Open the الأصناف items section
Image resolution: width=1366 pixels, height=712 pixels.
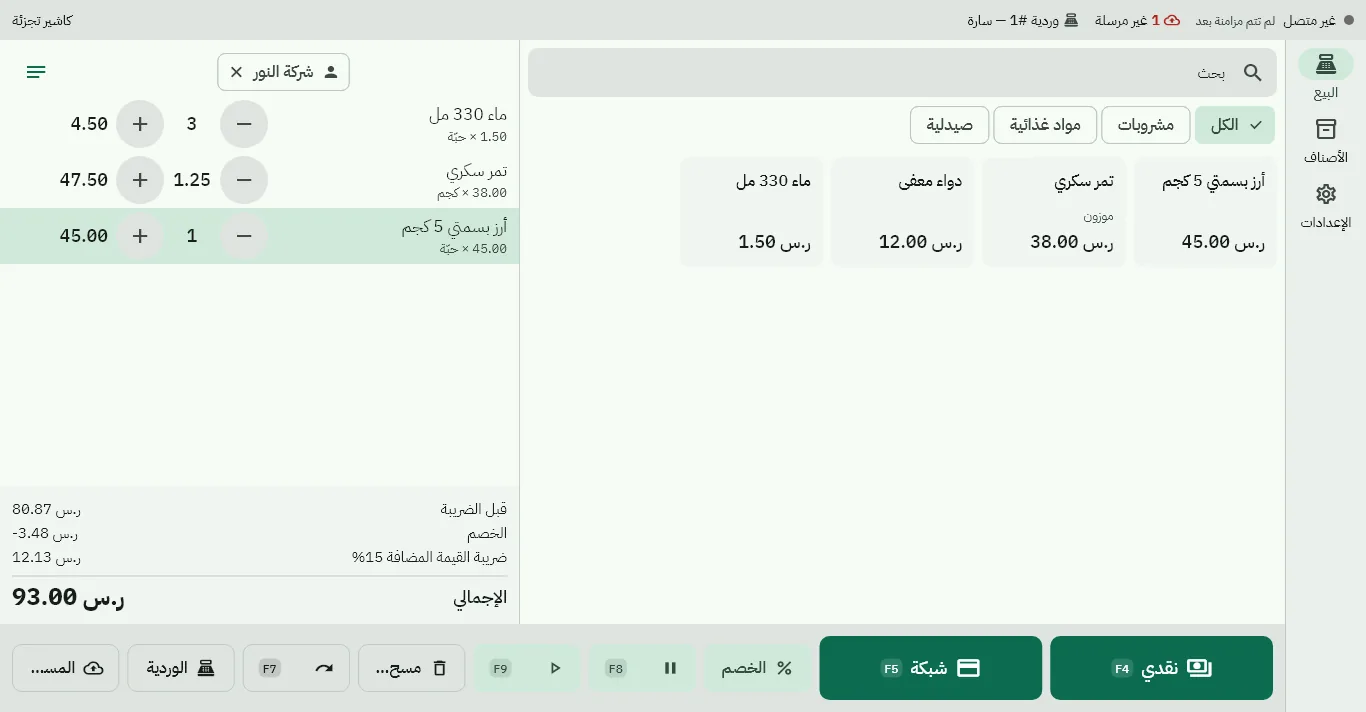1326,141
